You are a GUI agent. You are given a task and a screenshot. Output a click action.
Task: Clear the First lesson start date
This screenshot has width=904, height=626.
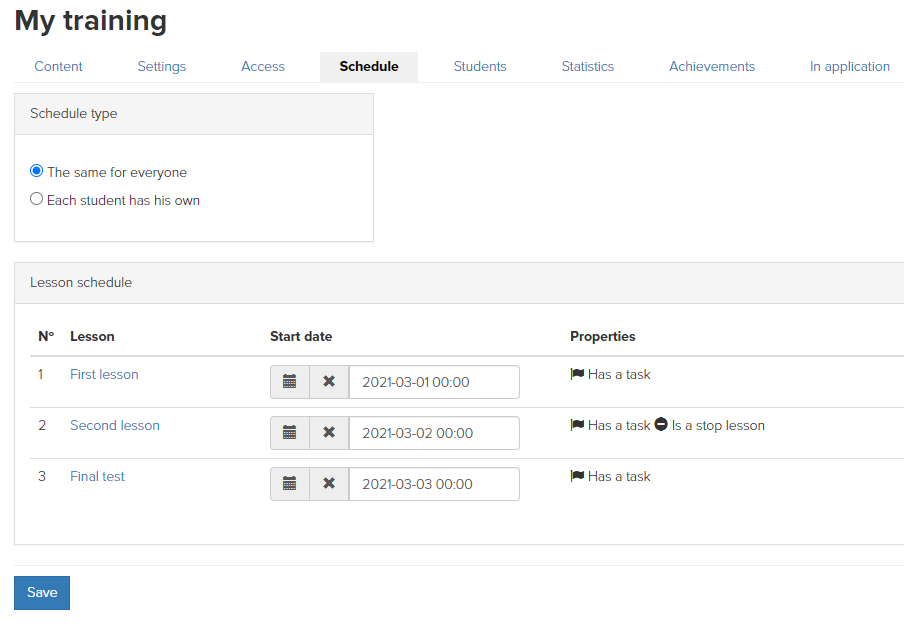pyautogui.click(x=329, y=382)
